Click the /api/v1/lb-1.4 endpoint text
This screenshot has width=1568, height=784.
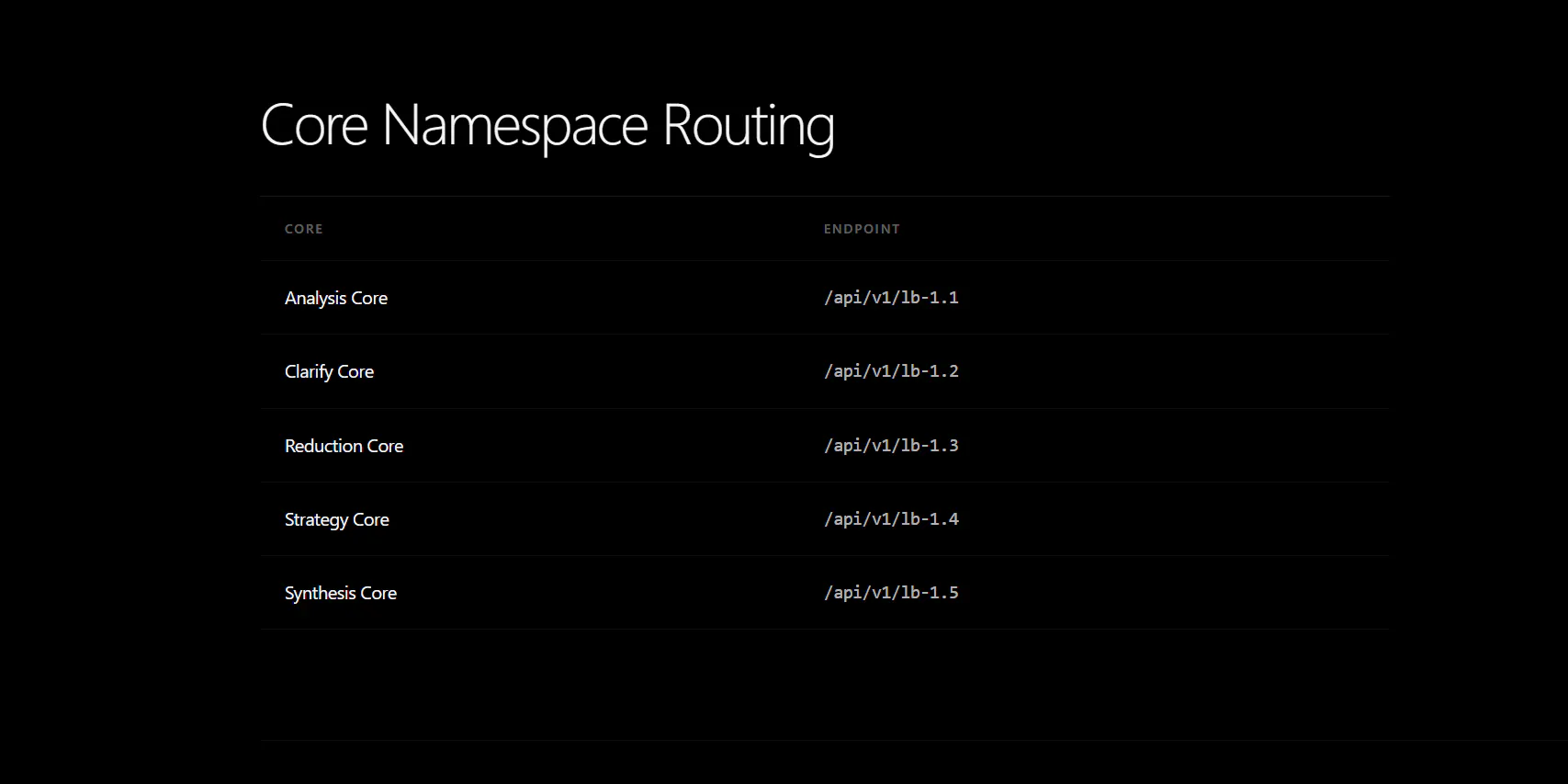coord(891,519)
